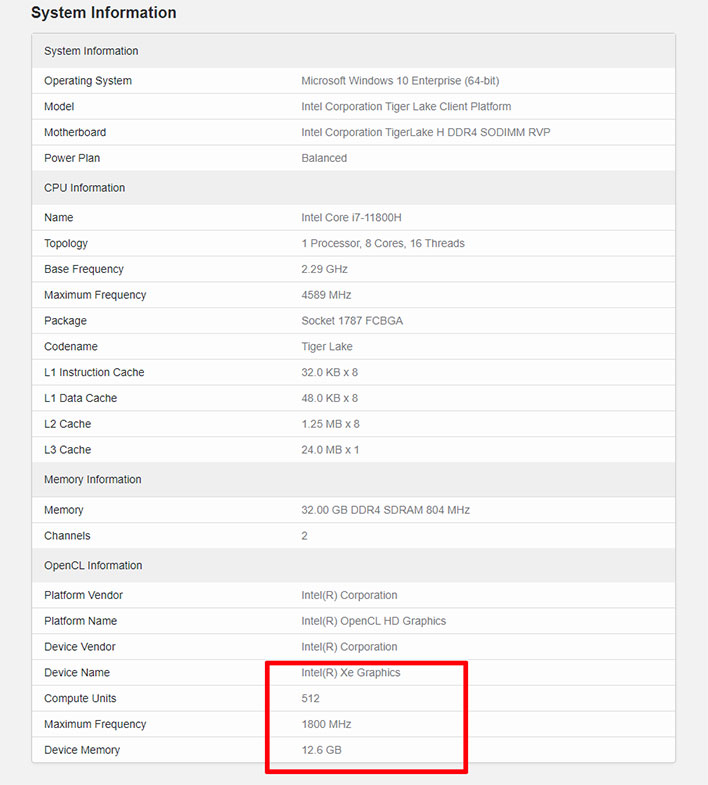Click the Codename row label

click(x=71, y=346)
